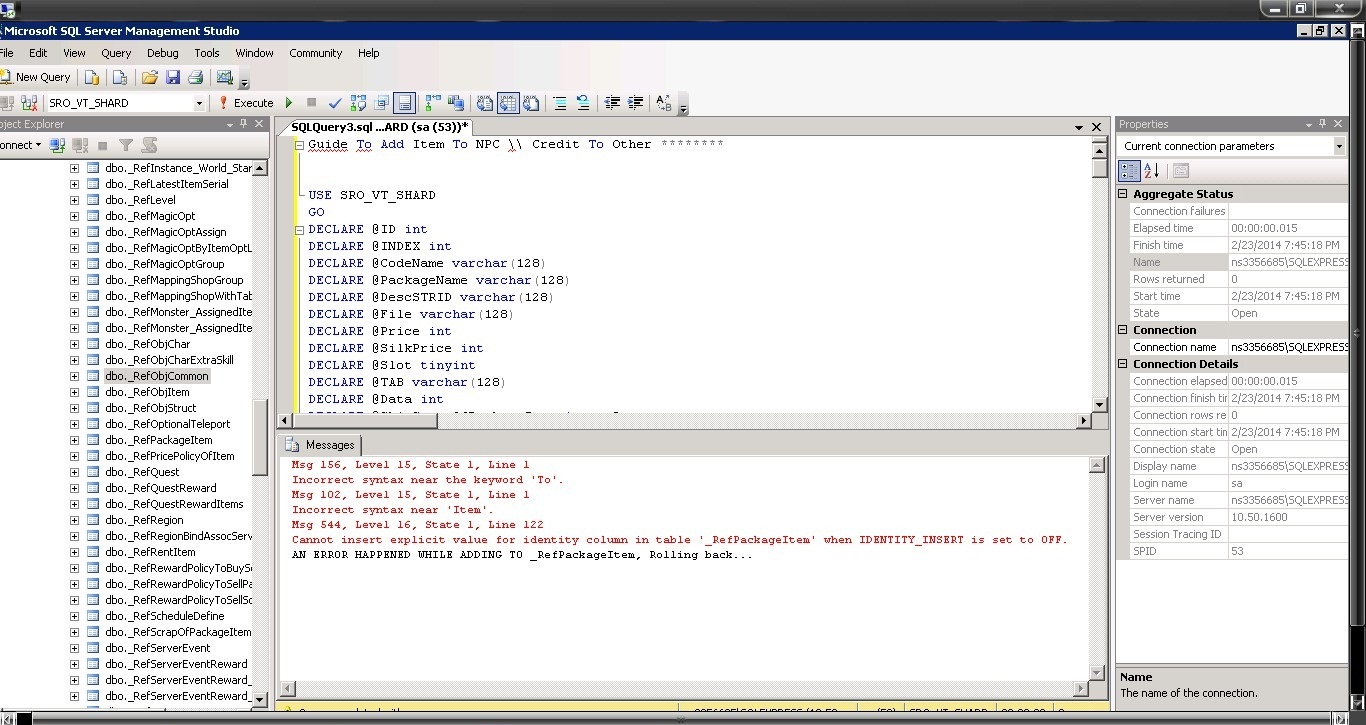Click Object Explorer scroll-down arrow

coord(260,699)
